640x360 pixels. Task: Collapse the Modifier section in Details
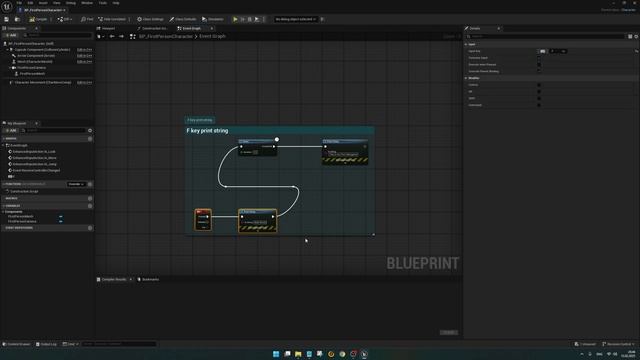(x=466, y=78)
